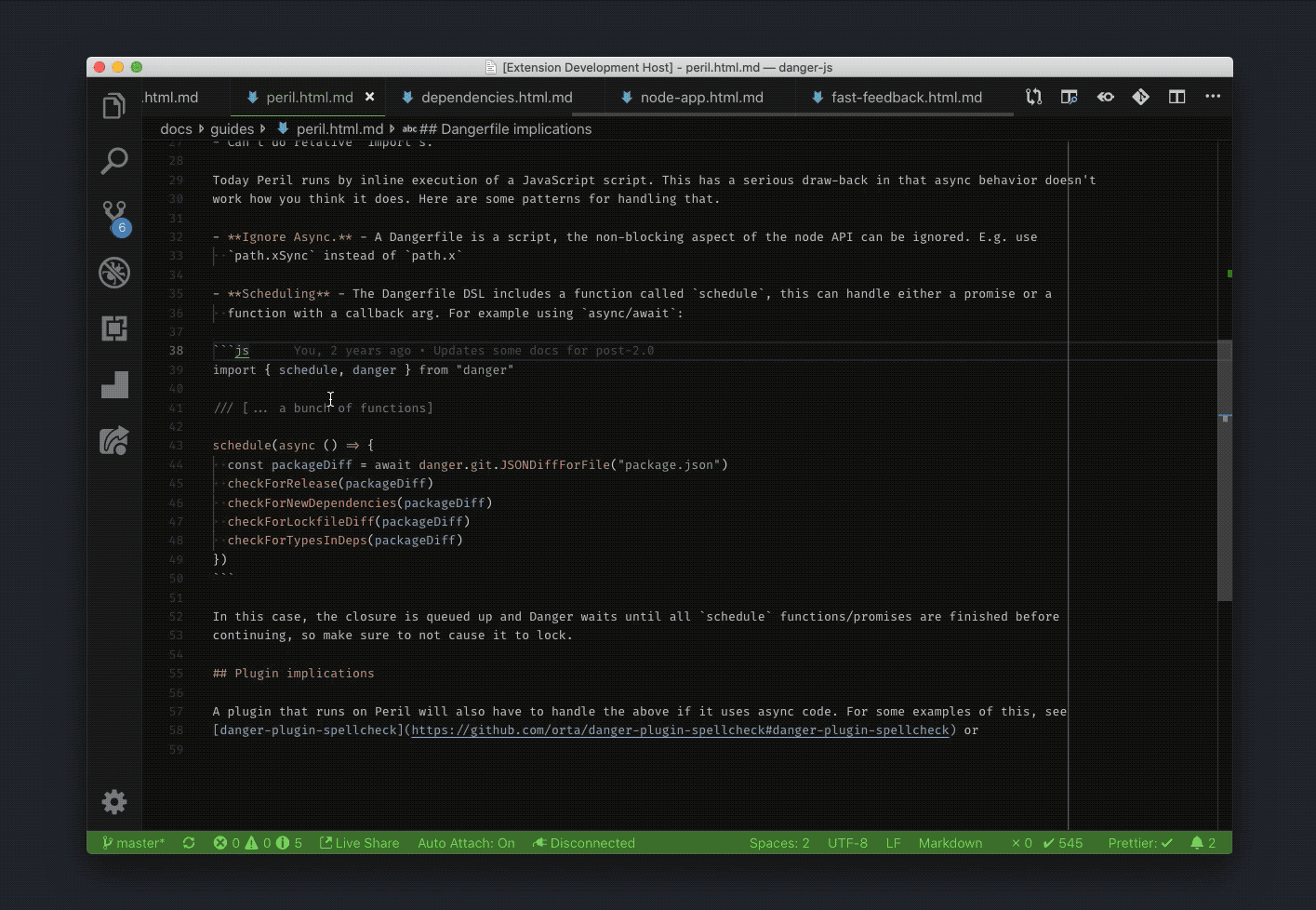Open the Extensions view in activity bar
Screen dimensions: 1316x910
(113, 328)
